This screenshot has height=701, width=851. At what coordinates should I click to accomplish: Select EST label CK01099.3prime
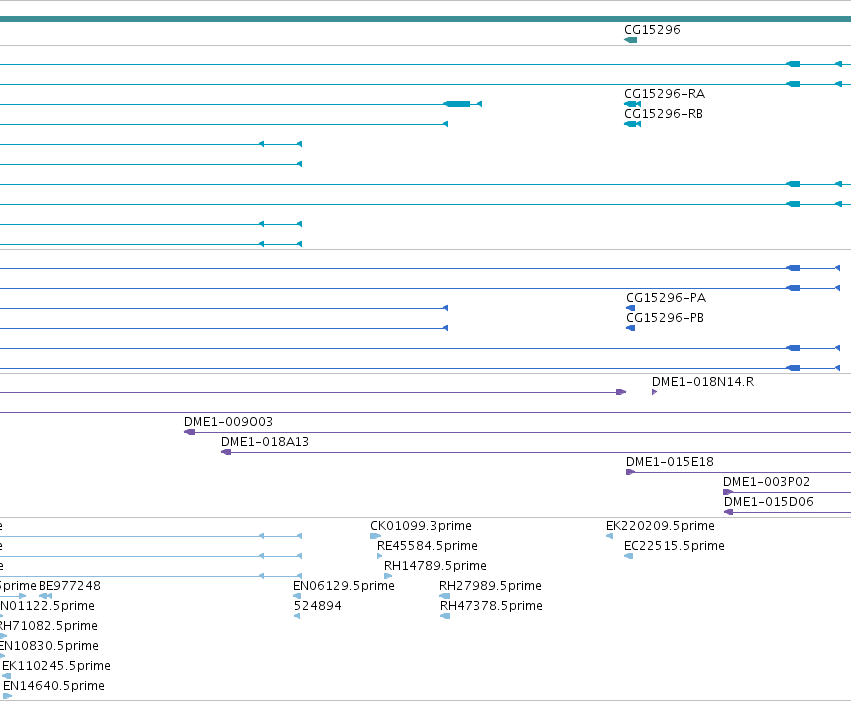[421, 526]
